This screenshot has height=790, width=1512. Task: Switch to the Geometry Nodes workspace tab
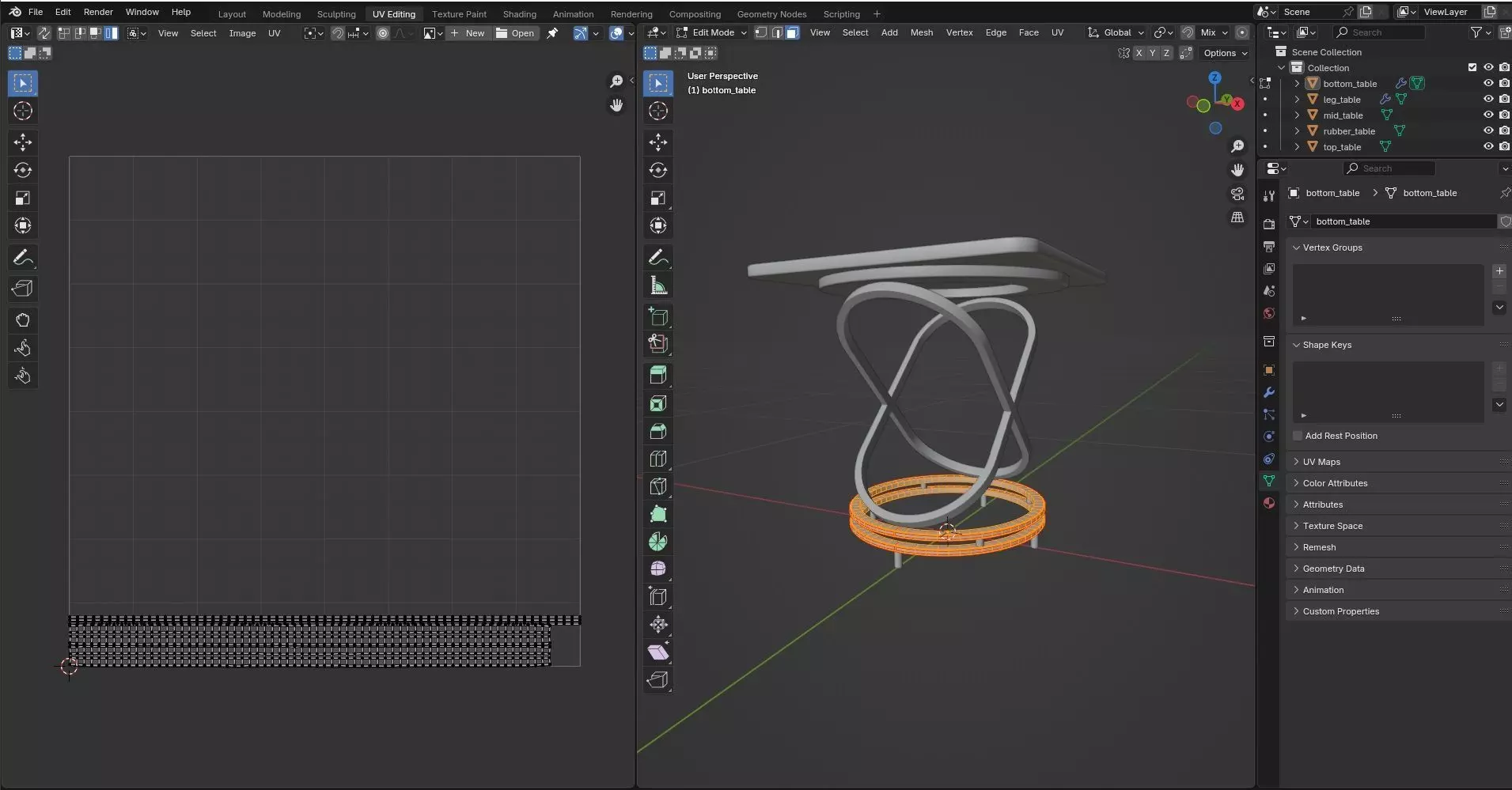(771, 14)
